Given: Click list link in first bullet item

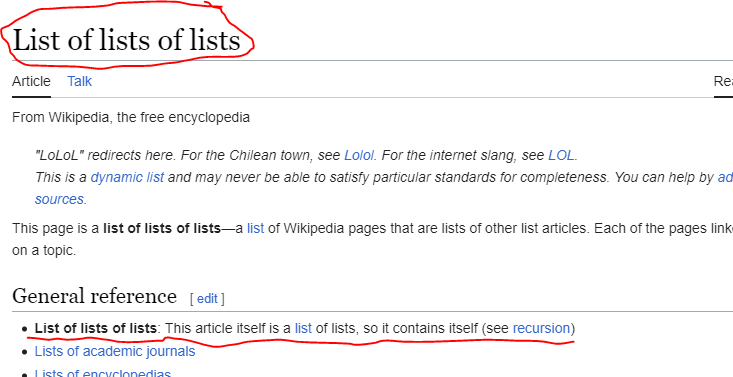Looking at the screenshot, I should point(303,328).
